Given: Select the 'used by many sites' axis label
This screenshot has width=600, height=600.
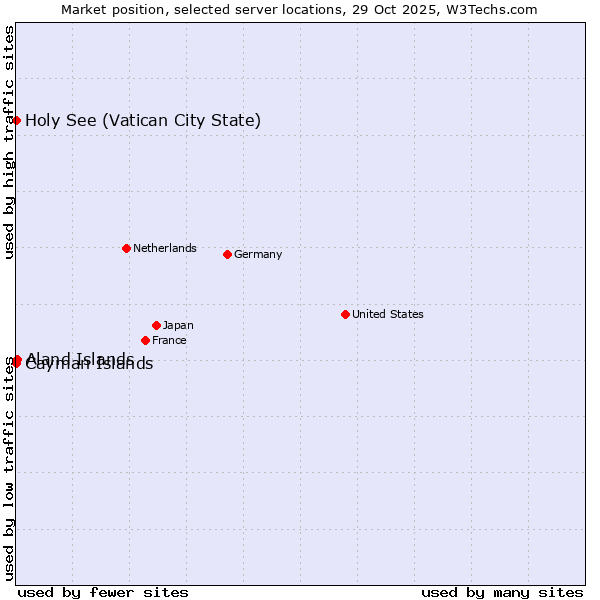Looking at the screenshot, I should tap(502, 592).
